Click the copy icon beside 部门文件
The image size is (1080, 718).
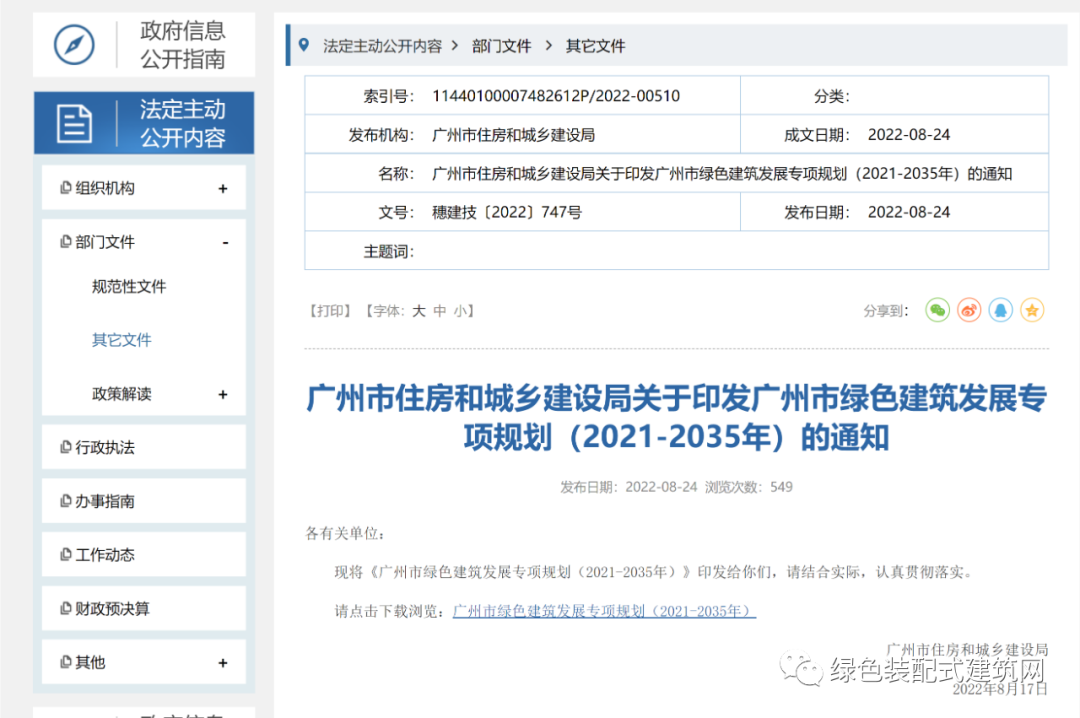[65, 241]
